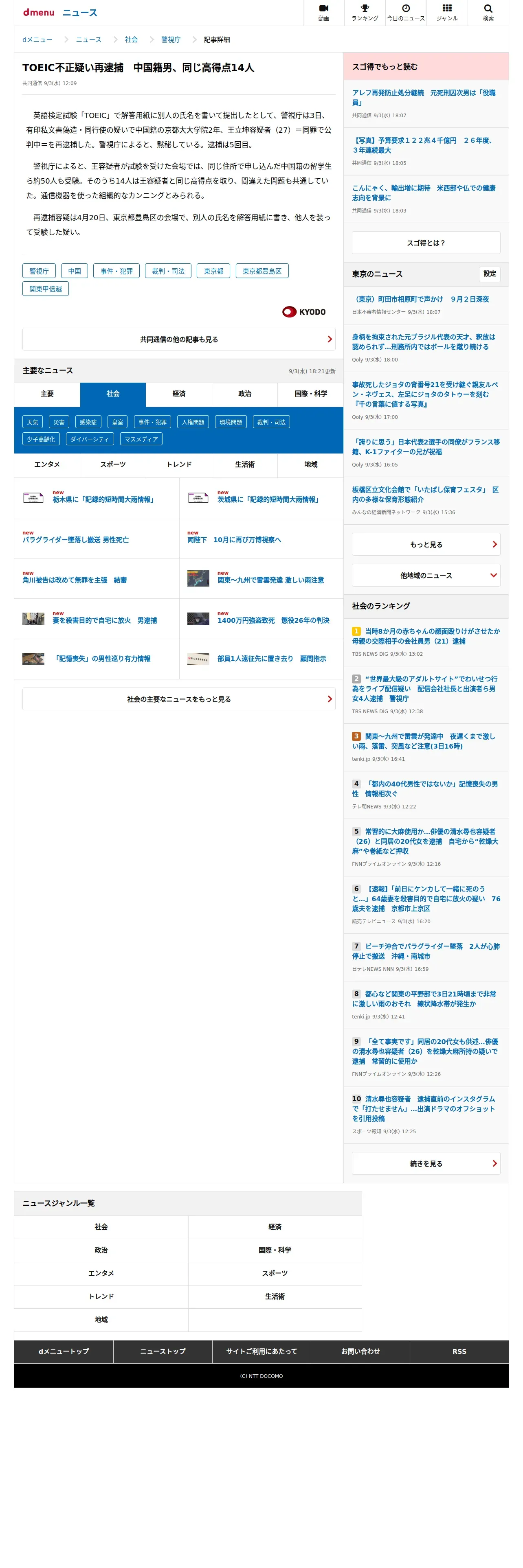Click the 関東甲信越 article tag
The width and height of the screenshot is (523, 1568).
tap(46, 289)
